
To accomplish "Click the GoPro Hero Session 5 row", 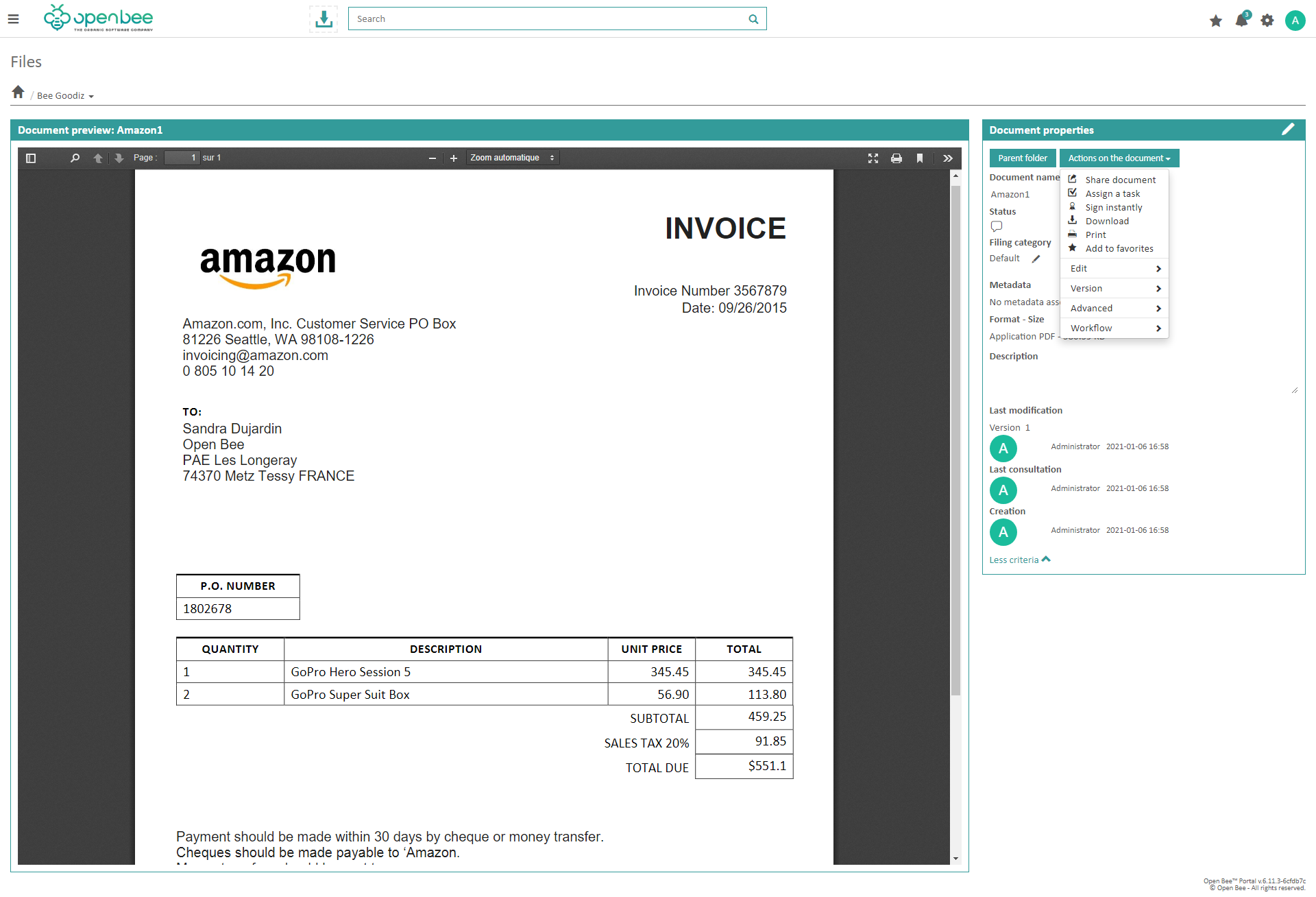I will click(x=485, y=672).
